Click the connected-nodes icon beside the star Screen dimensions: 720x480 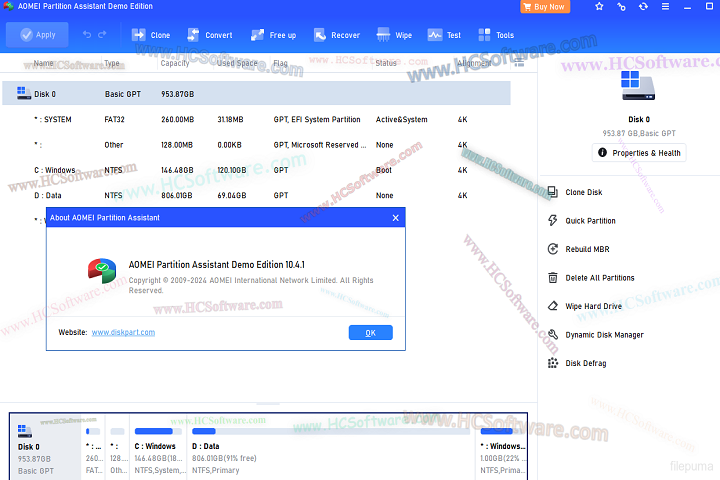(621, 6)
